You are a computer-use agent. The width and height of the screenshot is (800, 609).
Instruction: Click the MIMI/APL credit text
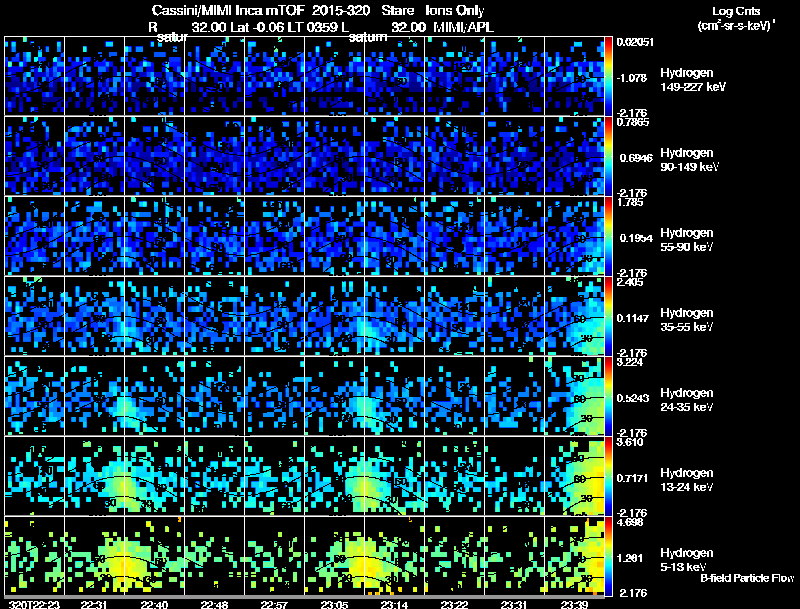(x=463, y=27)
